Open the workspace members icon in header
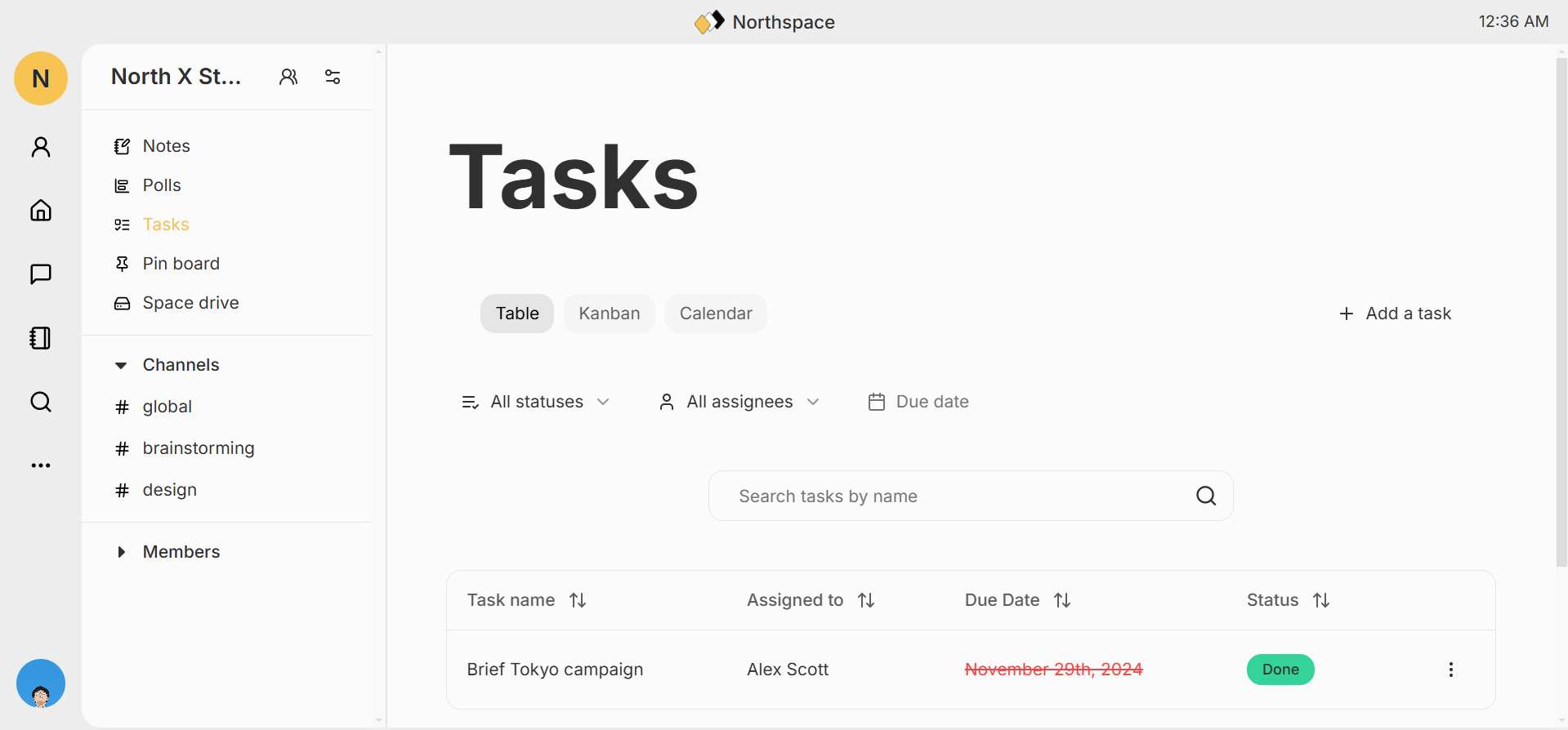 tap(288, 77)
